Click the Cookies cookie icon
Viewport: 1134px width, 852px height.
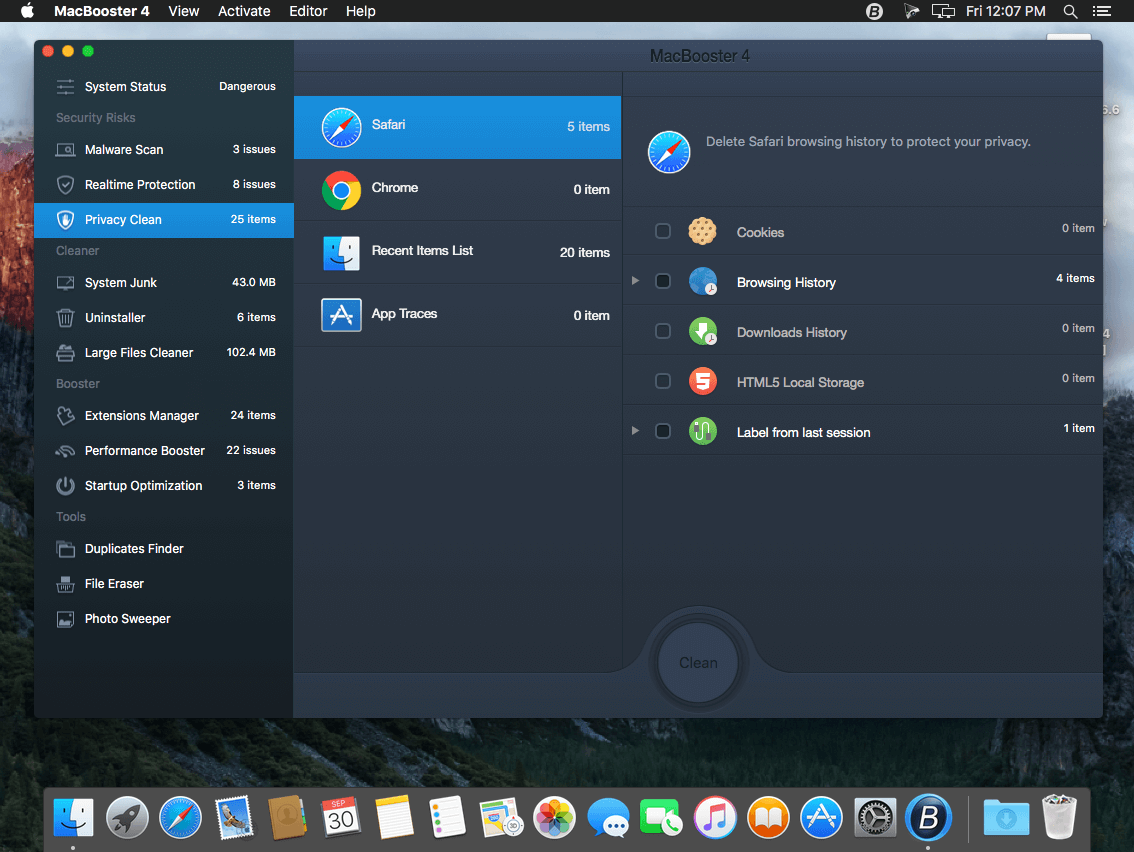coord(702,231)
